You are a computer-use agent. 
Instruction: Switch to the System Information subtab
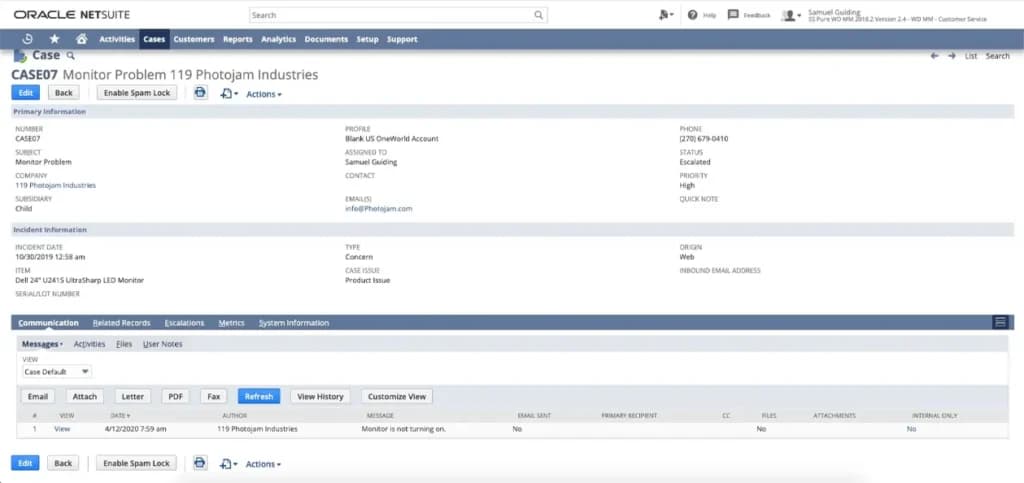pos(294,323)
